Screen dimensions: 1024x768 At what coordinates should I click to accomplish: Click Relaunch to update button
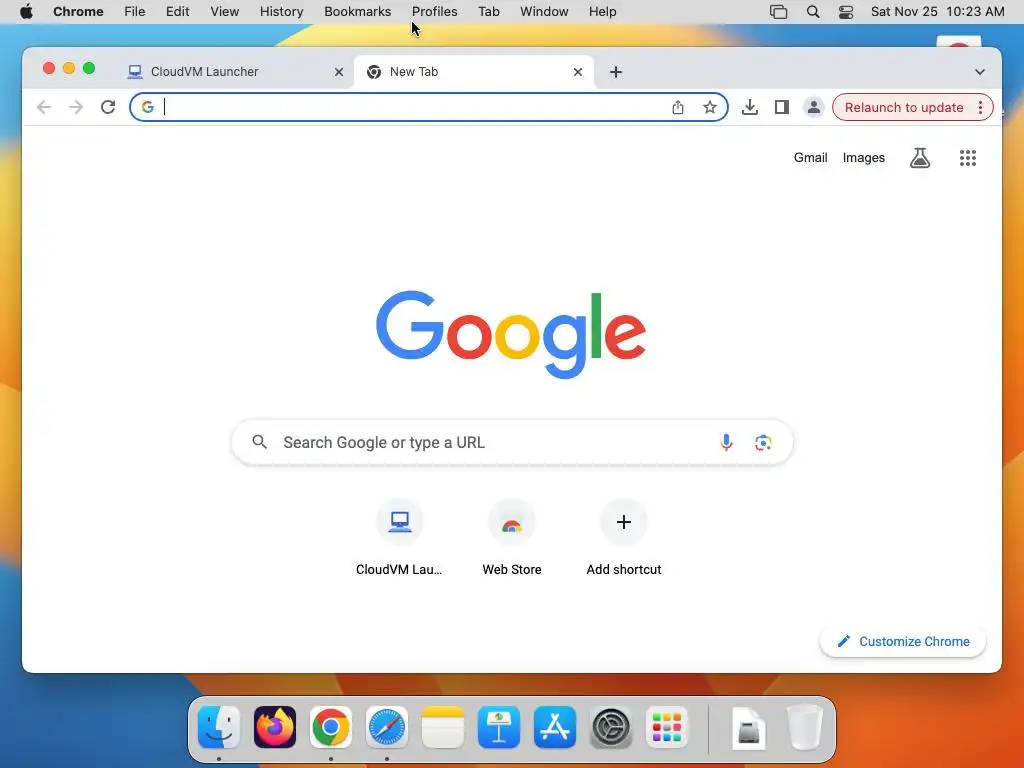904,107
